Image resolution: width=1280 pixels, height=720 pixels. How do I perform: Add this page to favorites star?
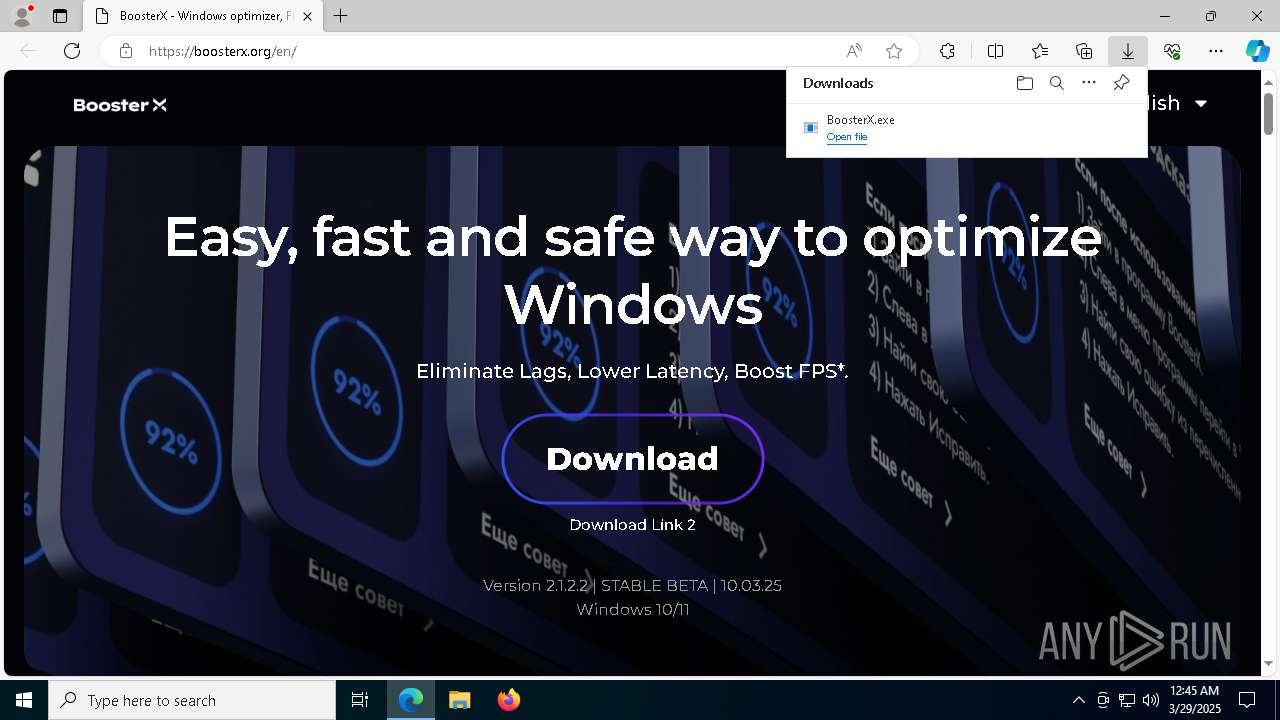(894, 51)
